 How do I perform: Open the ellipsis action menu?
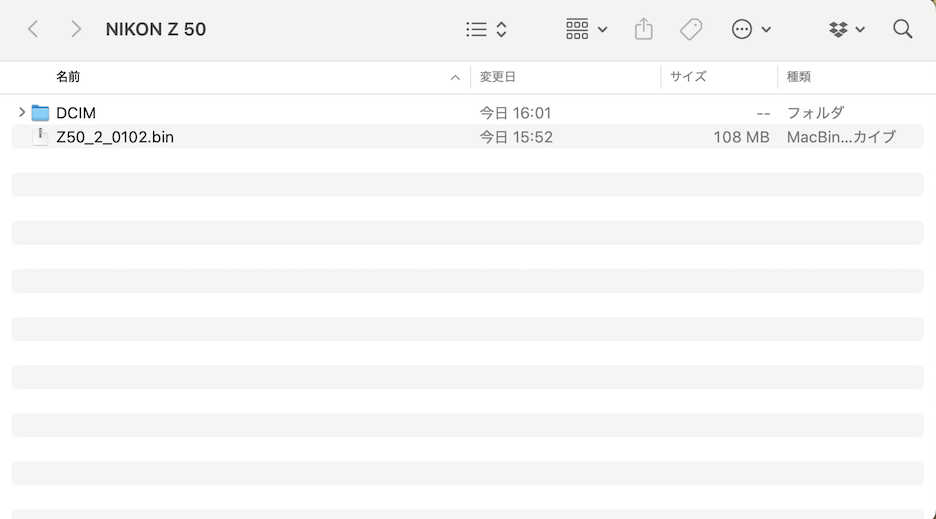(x=751, y=29)
